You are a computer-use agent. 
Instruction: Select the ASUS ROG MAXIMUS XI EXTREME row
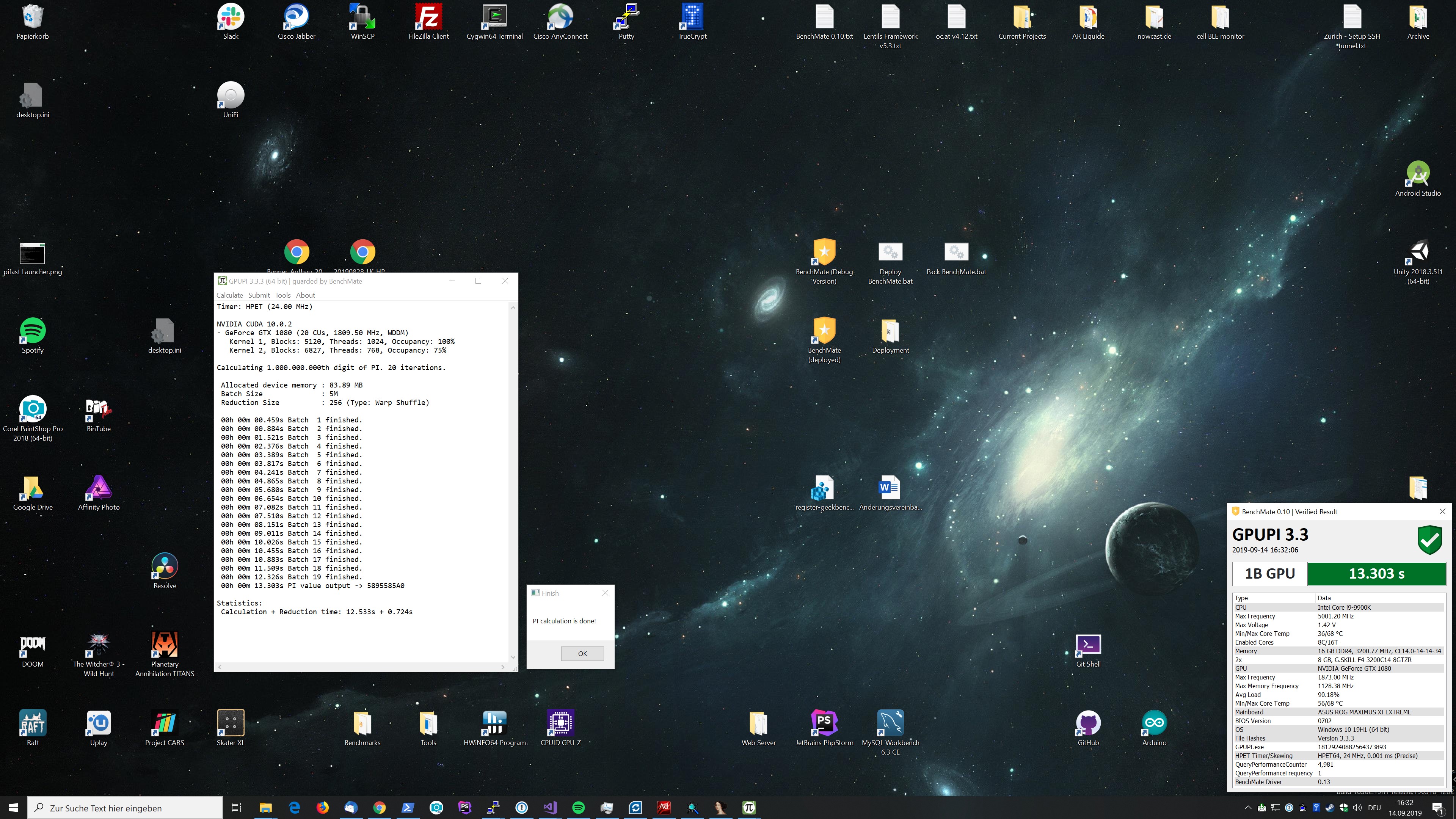1338,712
